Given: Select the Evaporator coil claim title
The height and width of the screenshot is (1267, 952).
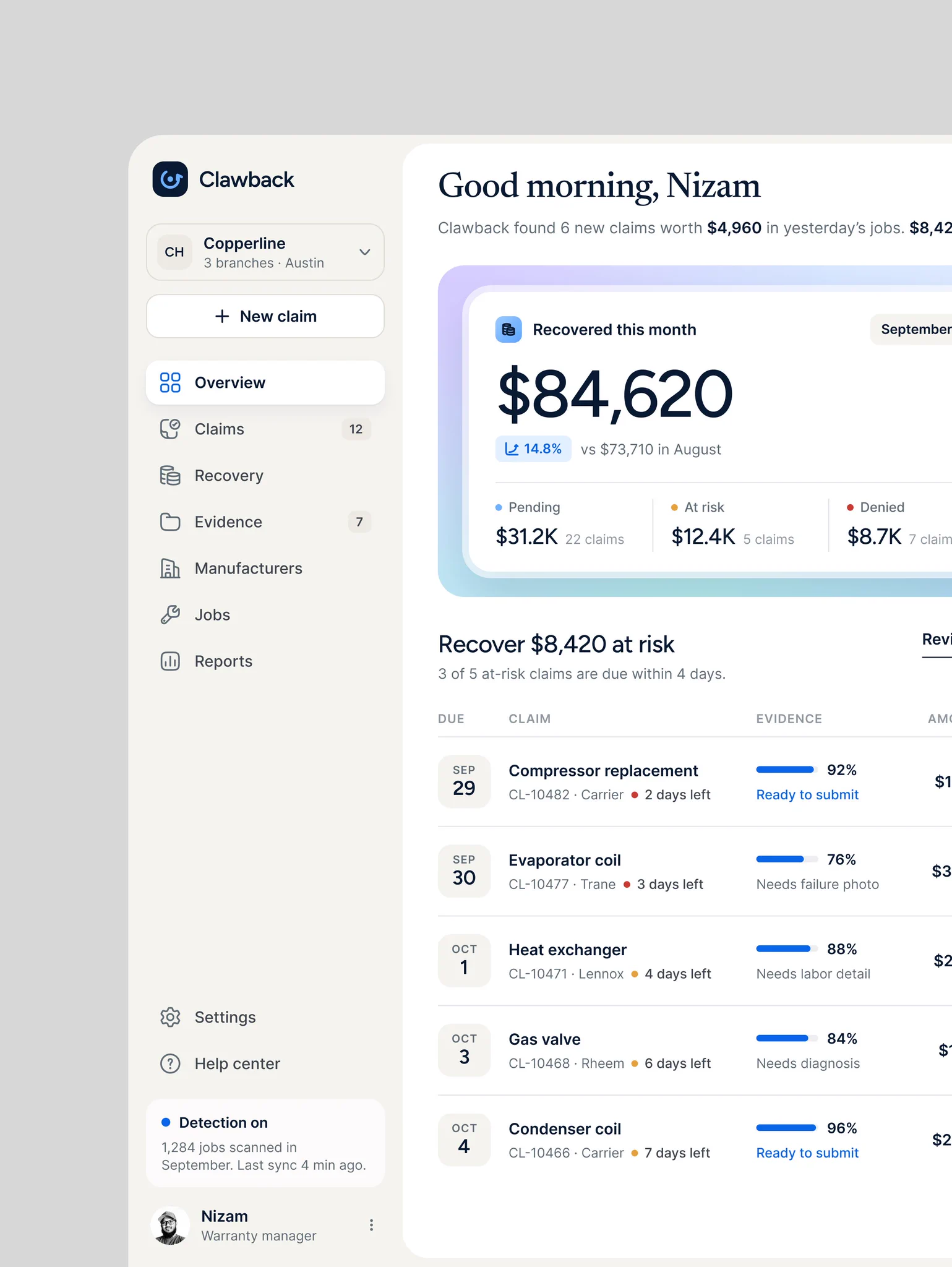Looking at the screenshot, I should point(564,860).
